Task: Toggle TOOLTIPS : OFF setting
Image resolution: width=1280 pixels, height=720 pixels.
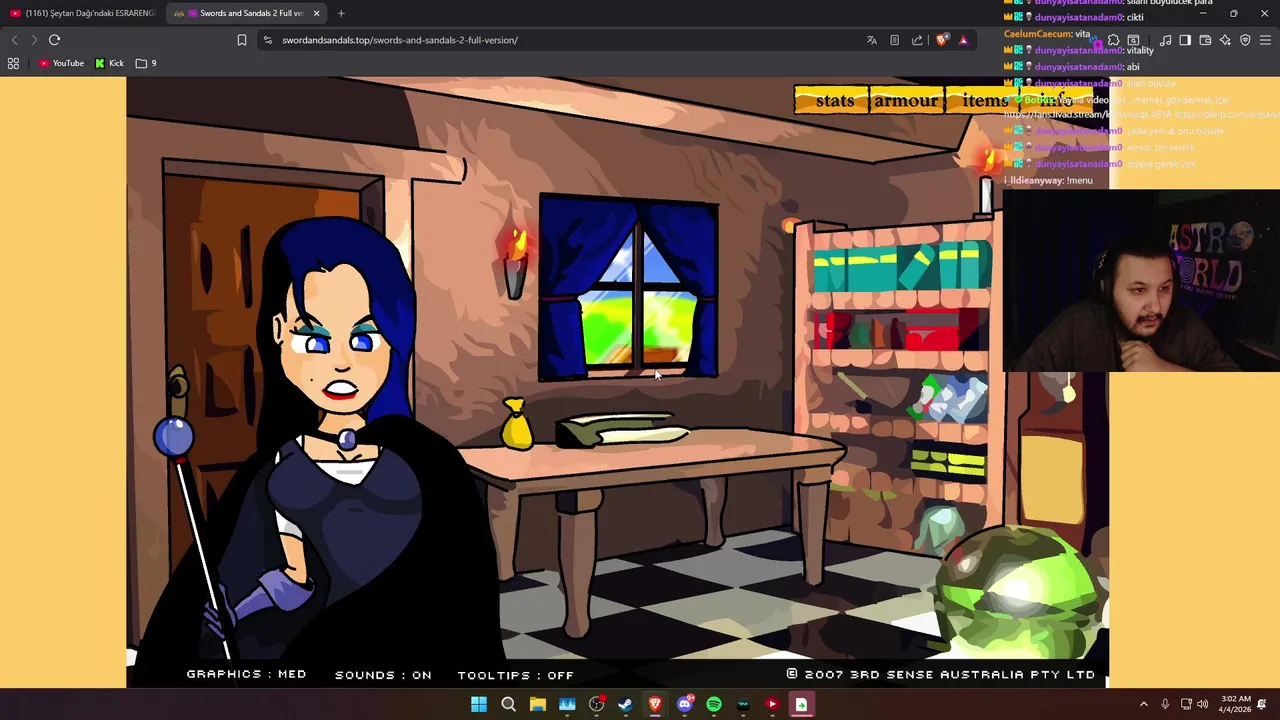Action: point(515,675)
